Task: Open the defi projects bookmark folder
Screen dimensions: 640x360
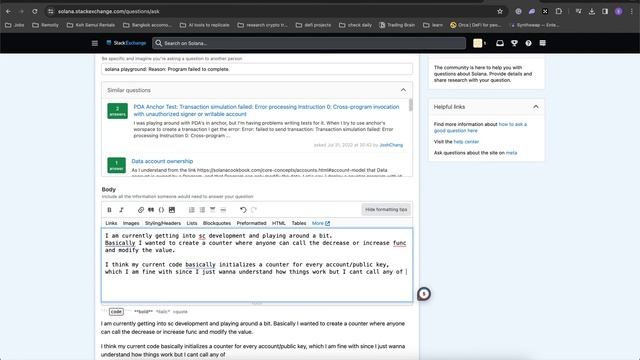Action: 313,25
